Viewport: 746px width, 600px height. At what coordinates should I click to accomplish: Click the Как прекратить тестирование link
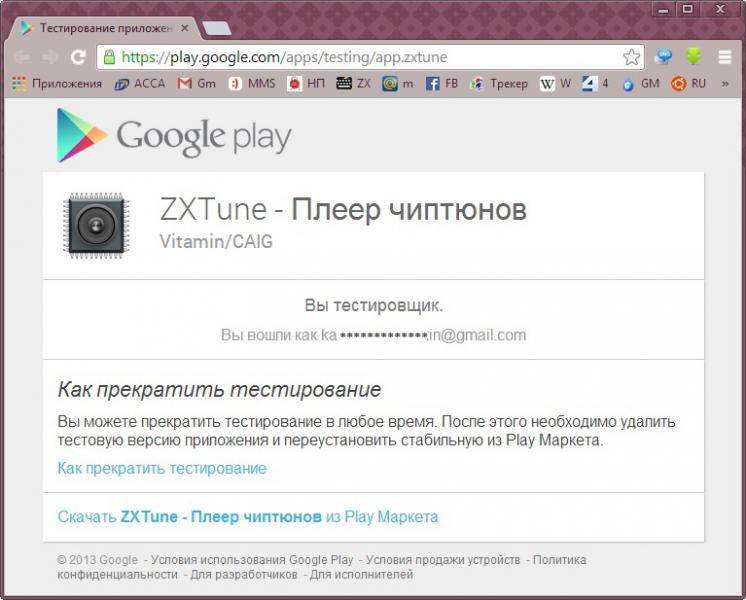coord(162,468)
